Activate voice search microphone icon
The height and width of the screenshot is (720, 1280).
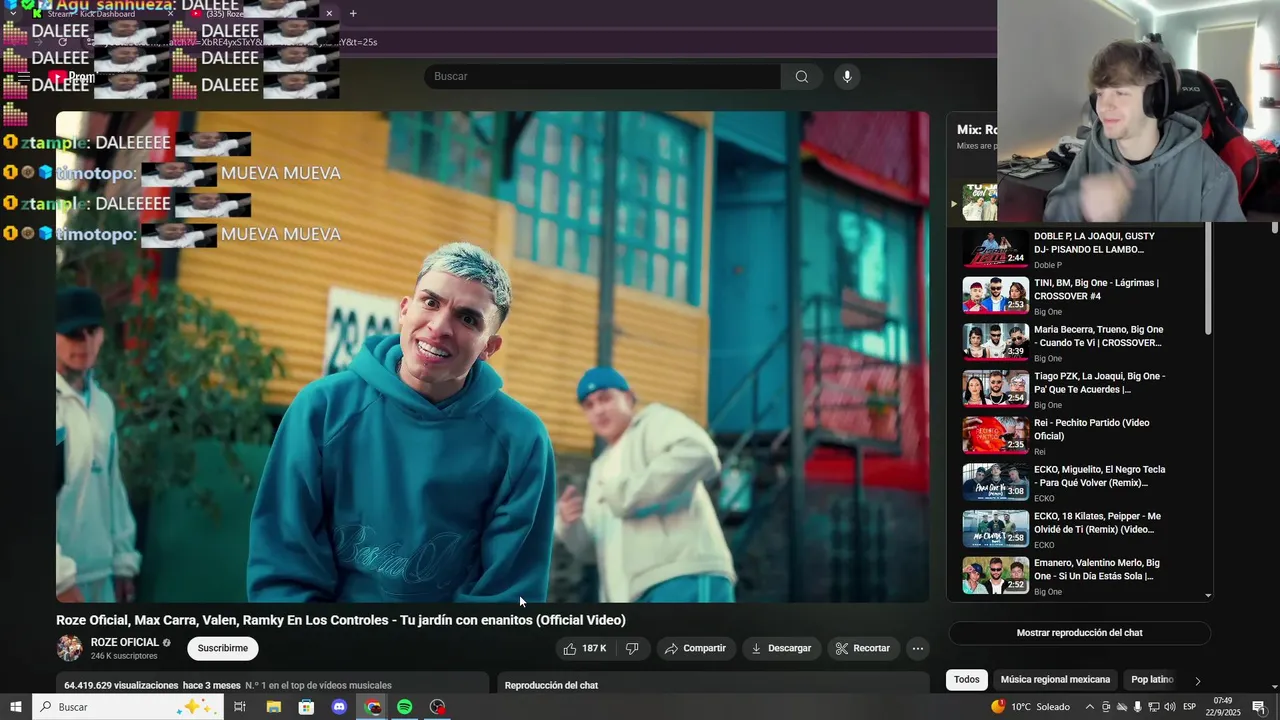coord(847,77)
